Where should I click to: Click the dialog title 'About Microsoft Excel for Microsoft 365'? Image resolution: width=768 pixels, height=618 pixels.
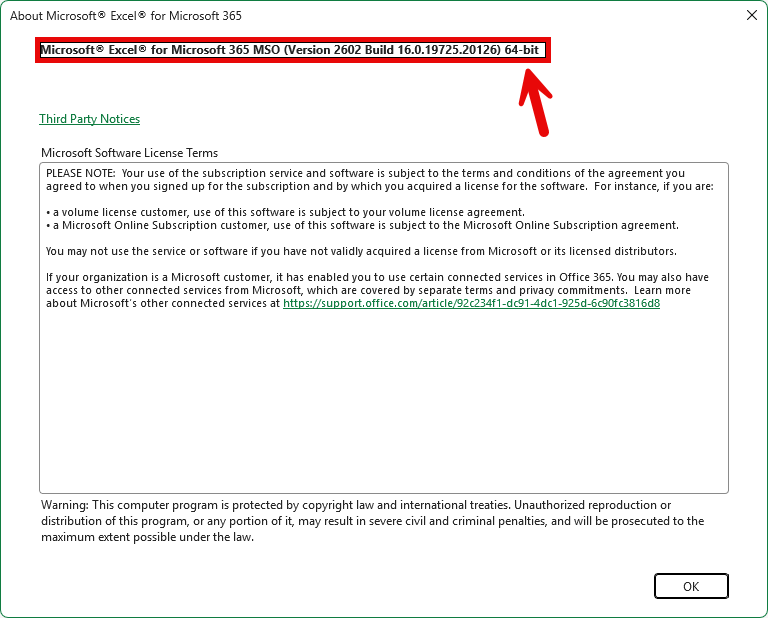pyautogui.click(x=126, y=16)
